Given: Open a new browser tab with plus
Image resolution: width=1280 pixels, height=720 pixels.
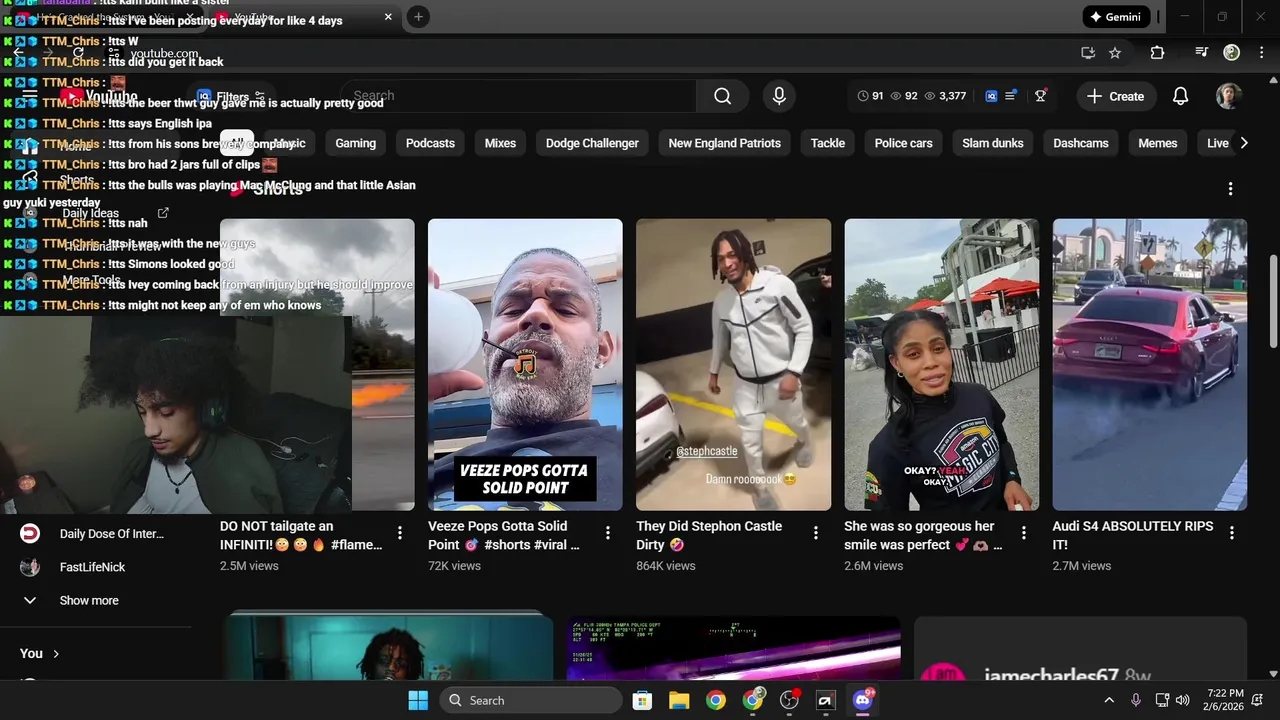Looking at the screenshot, I should (418, 17).
